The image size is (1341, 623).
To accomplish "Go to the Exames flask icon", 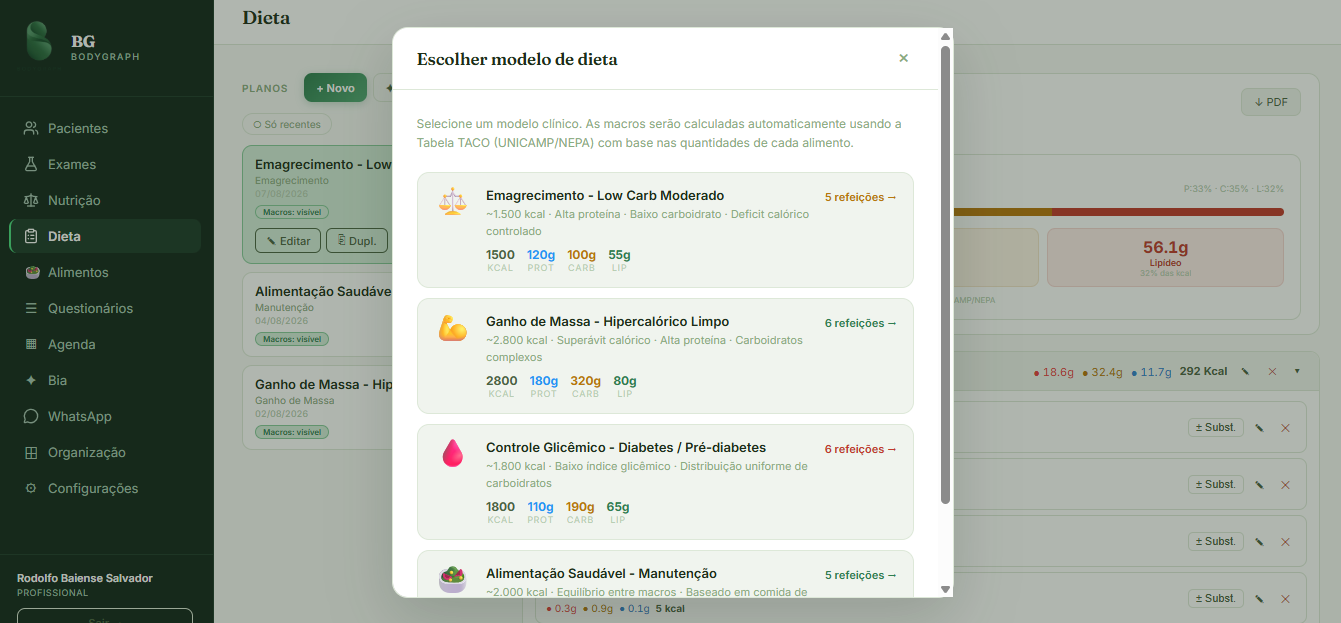I will pyautogui.click(x=31, y=164).
